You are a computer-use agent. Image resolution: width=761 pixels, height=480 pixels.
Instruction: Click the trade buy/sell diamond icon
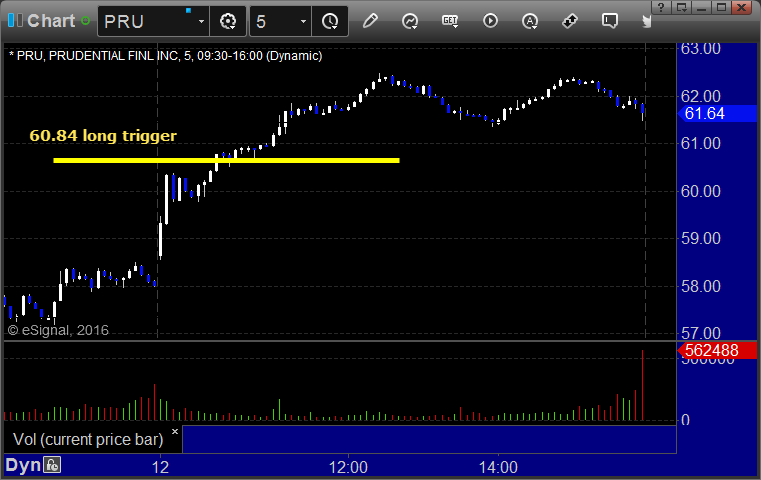coord(570,21)
